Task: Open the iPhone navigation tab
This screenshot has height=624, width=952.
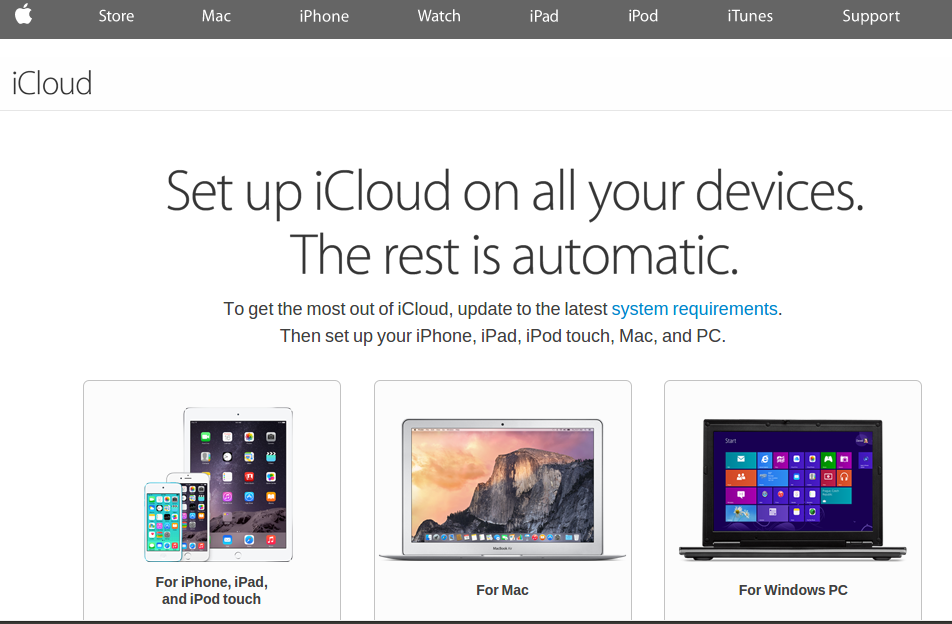Action: (x=324, y=16)
